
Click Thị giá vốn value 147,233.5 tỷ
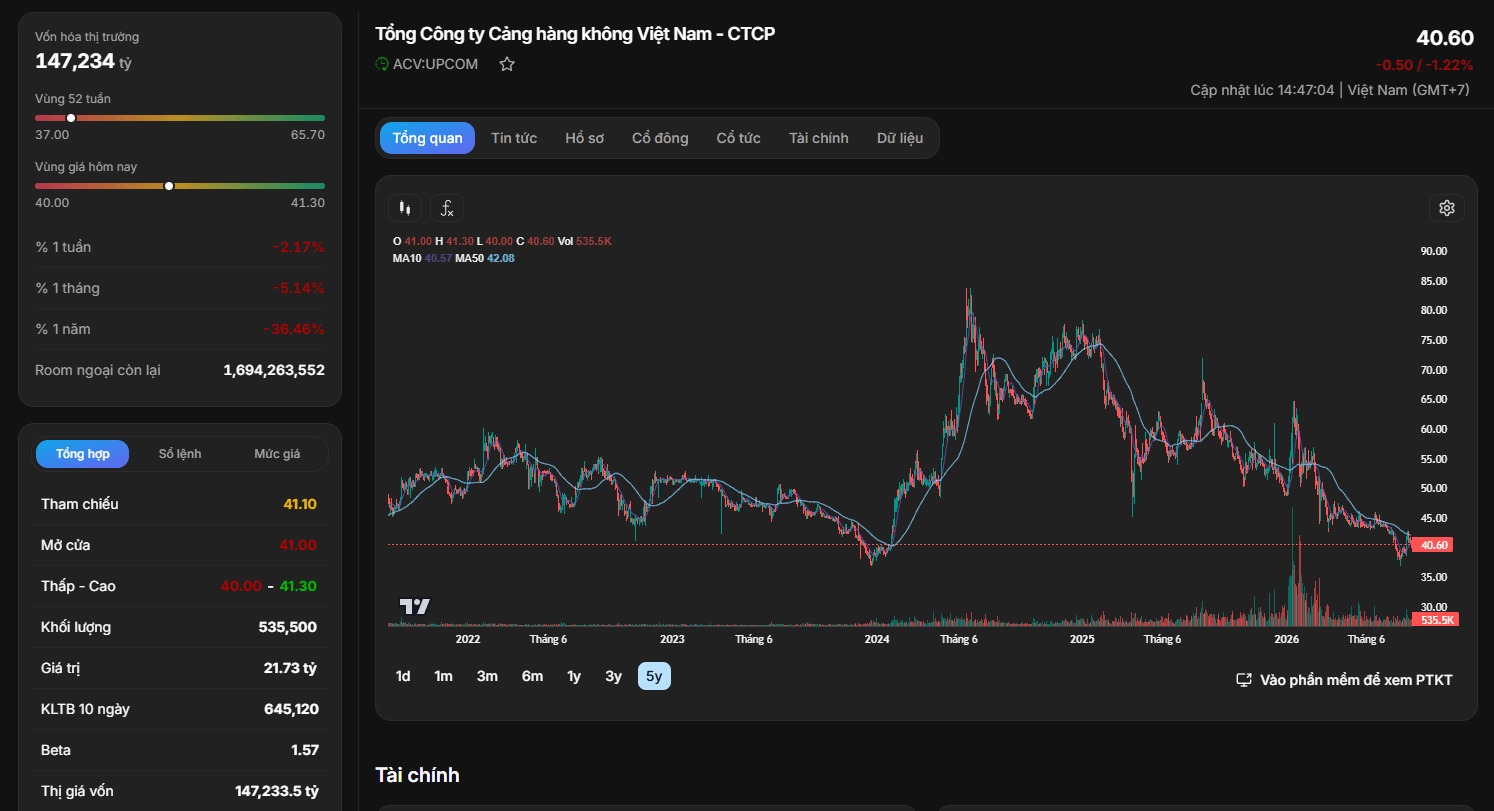coord(277,791)
